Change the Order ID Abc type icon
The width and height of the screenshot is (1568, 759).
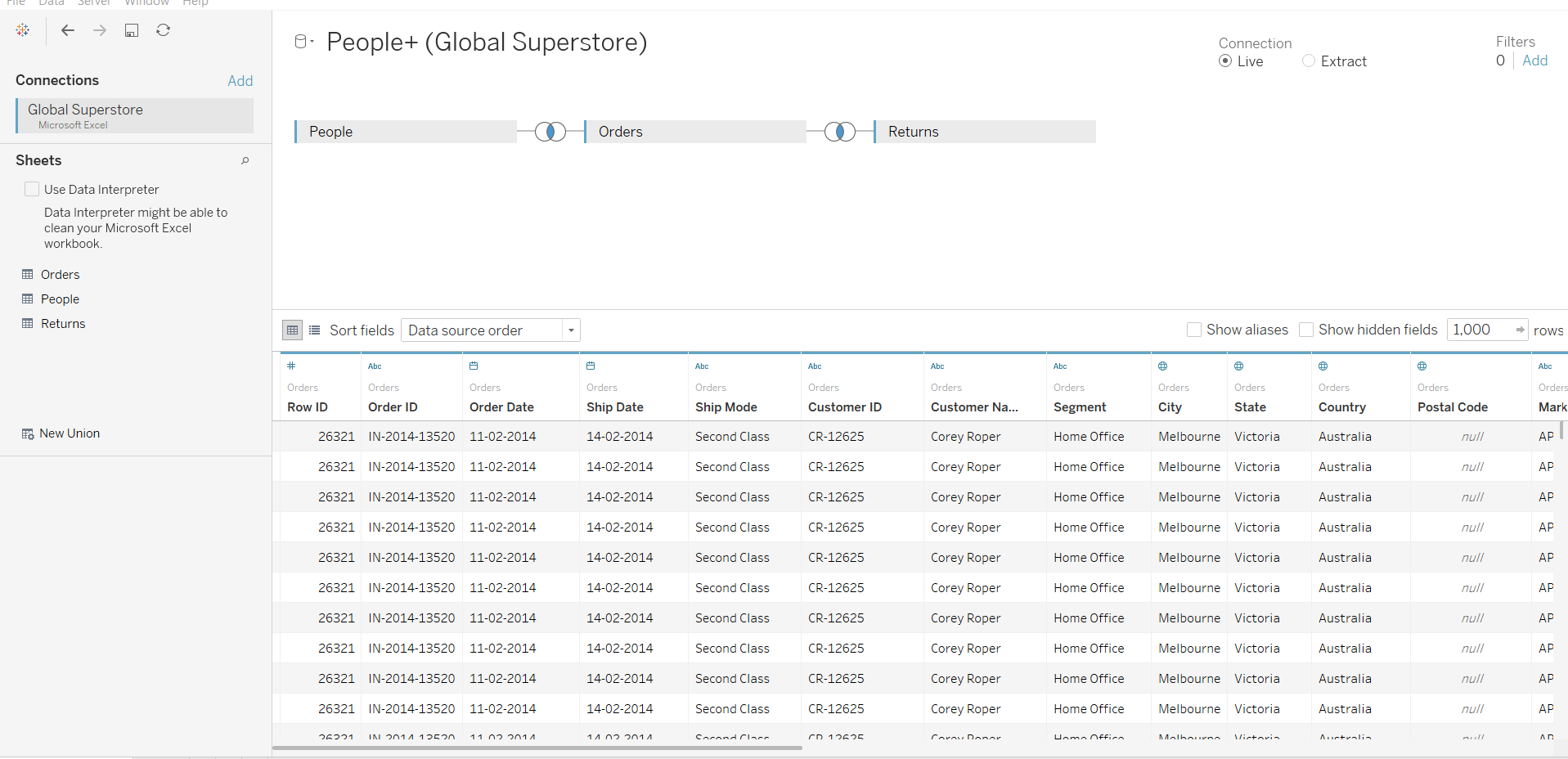[375, 366]
